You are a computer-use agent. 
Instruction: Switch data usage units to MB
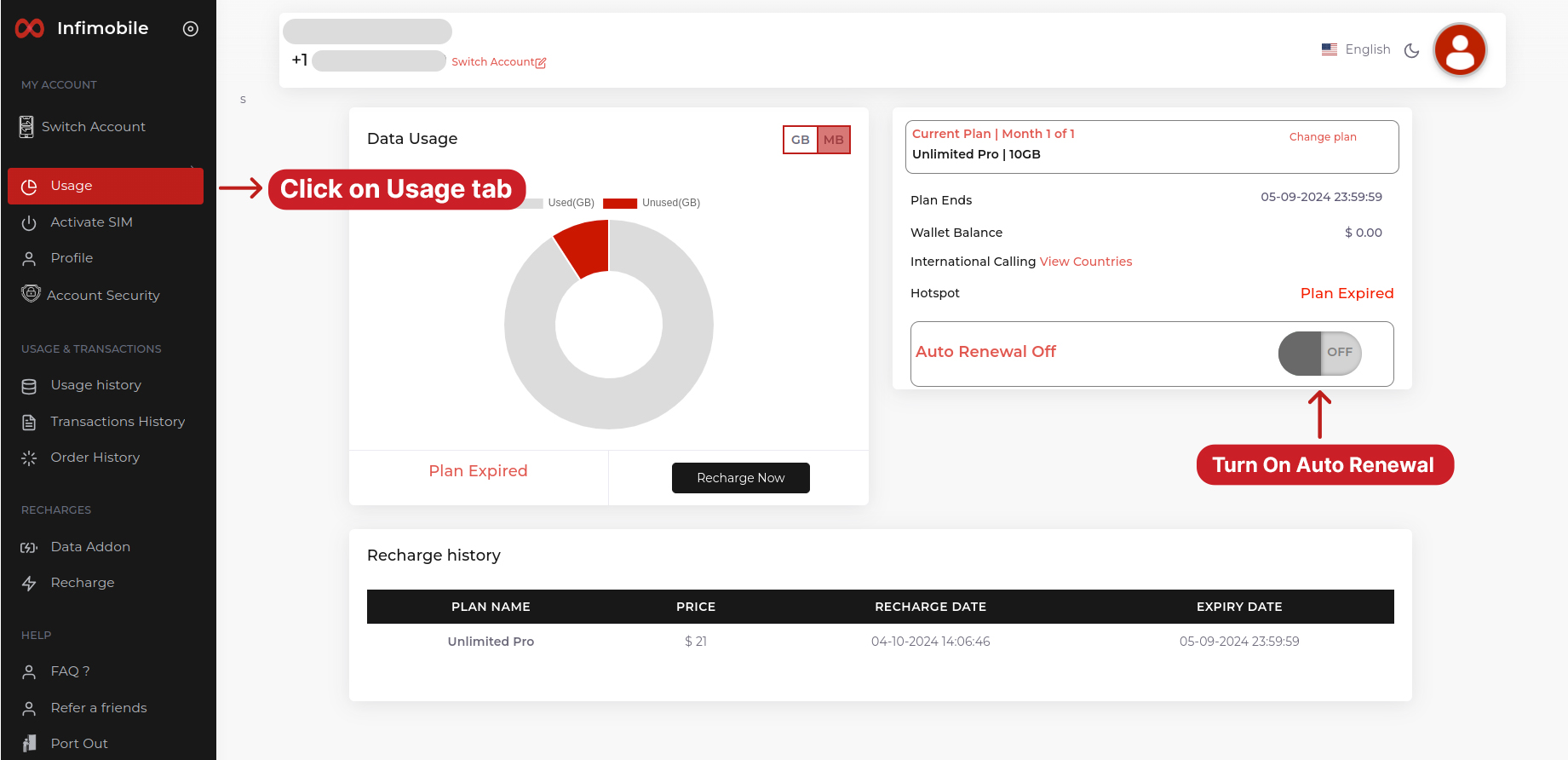[833, 140]
